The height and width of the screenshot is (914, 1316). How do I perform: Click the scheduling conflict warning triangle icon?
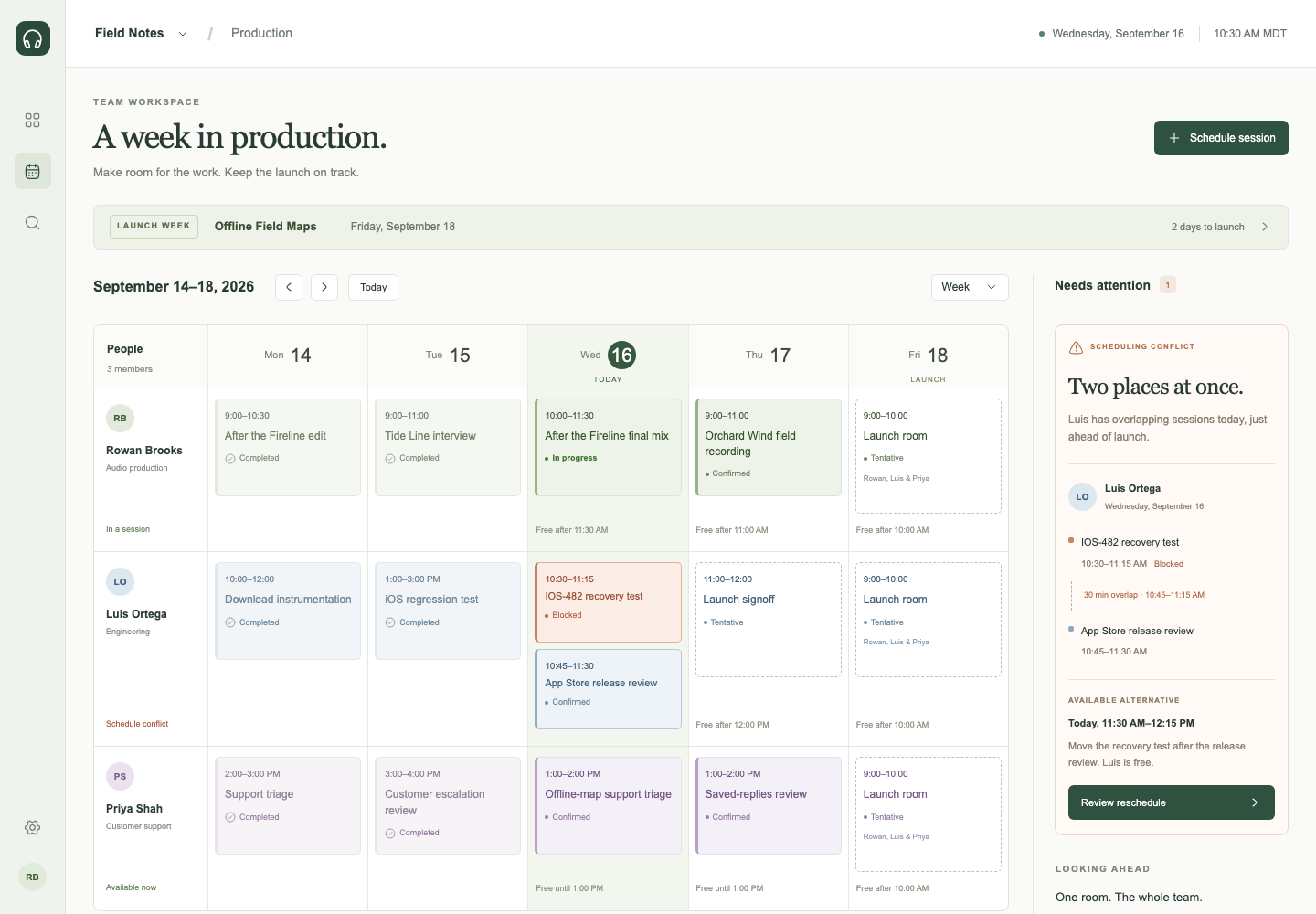point(1076,347)
